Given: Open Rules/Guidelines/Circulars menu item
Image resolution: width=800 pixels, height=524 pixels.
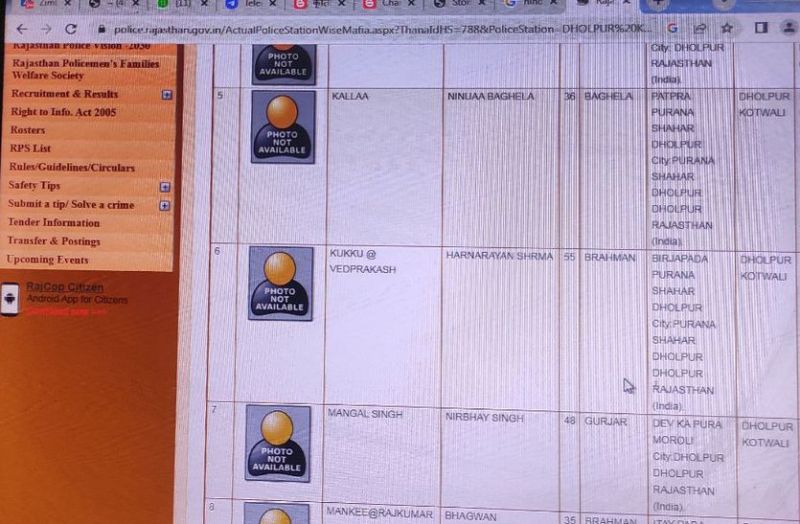Looking at the screenshot, I should point(71,167).
